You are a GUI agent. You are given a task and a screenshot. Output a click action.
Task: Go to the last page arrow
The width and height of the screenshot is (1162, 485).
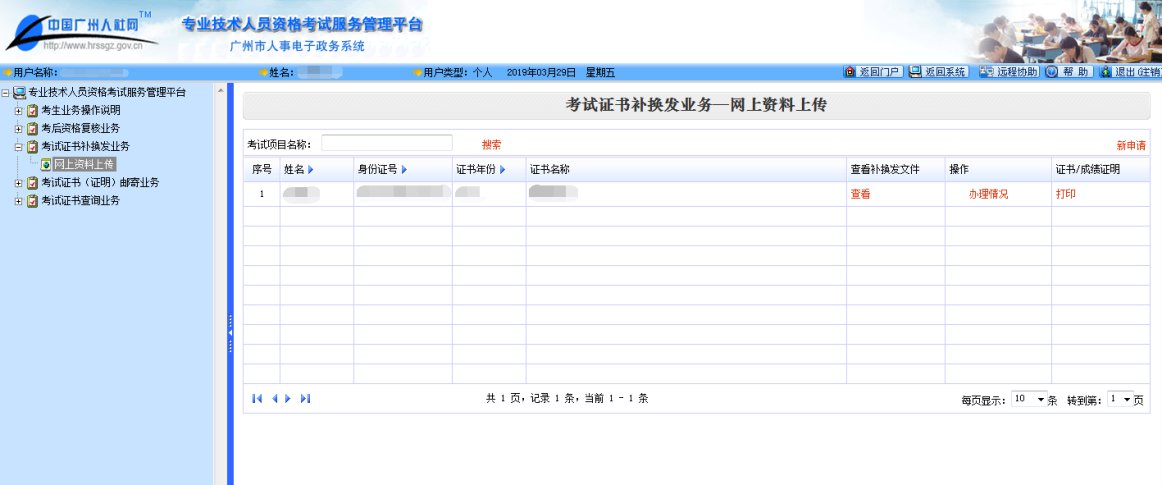pyautogui.click(x=305, y=399)
